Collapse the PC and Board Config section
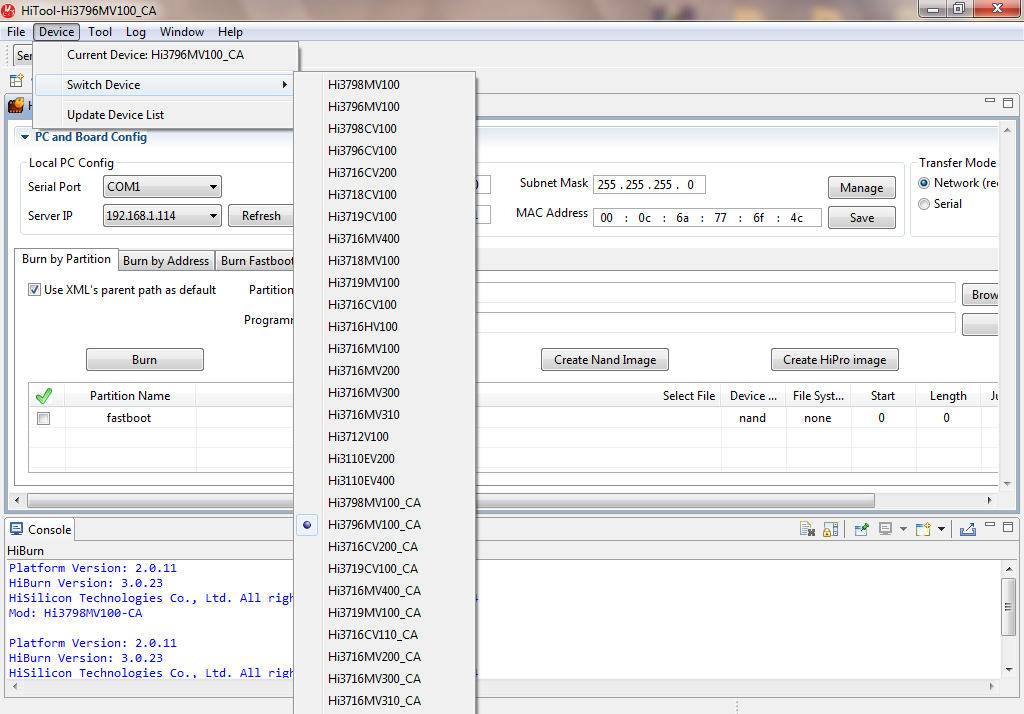The width and height of the screenshot is (1024, 714). [x=25, y=137]
